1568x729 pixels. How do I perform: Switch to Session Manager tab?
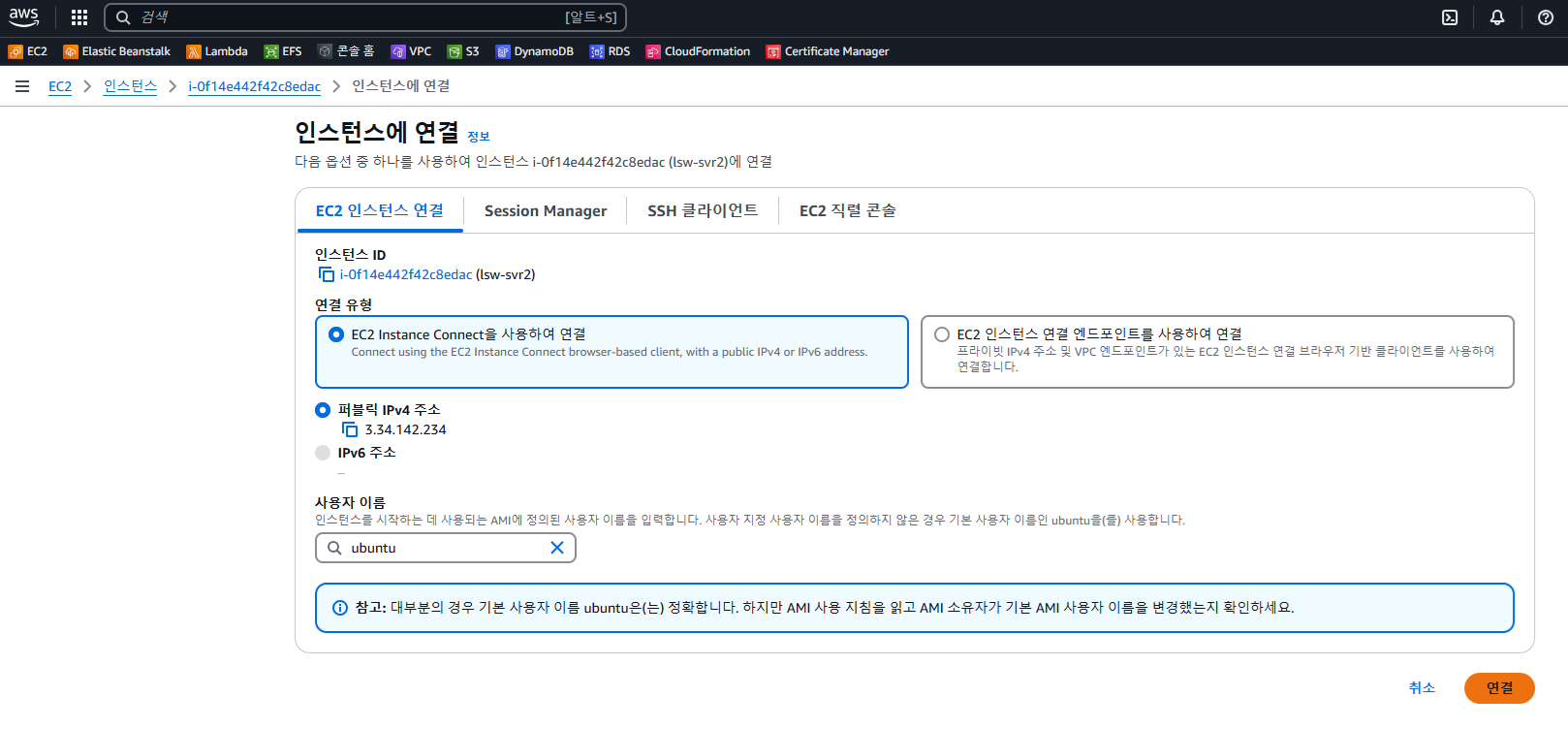(x=546, y=211)
